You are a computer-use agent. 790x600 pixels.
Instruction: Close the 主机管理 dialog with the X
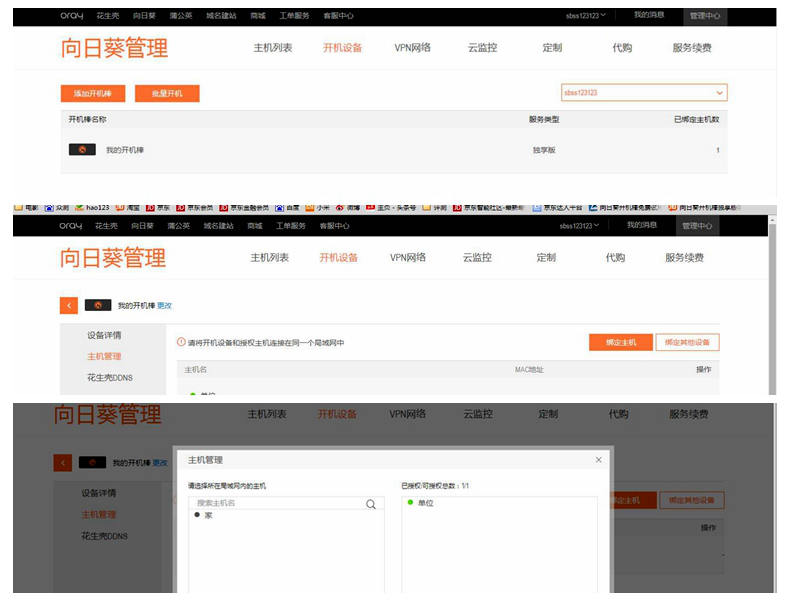pos(599,460)
